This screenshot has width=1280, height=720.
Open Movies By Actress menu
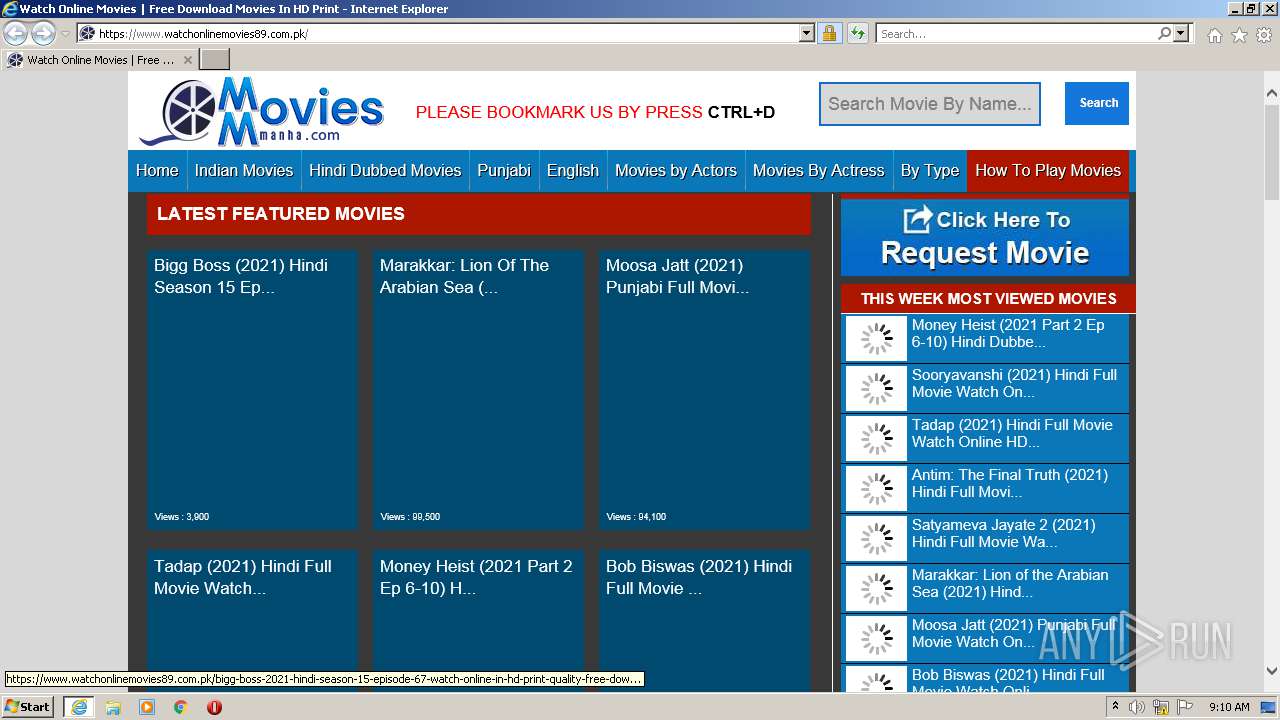[x=819, y=170]
